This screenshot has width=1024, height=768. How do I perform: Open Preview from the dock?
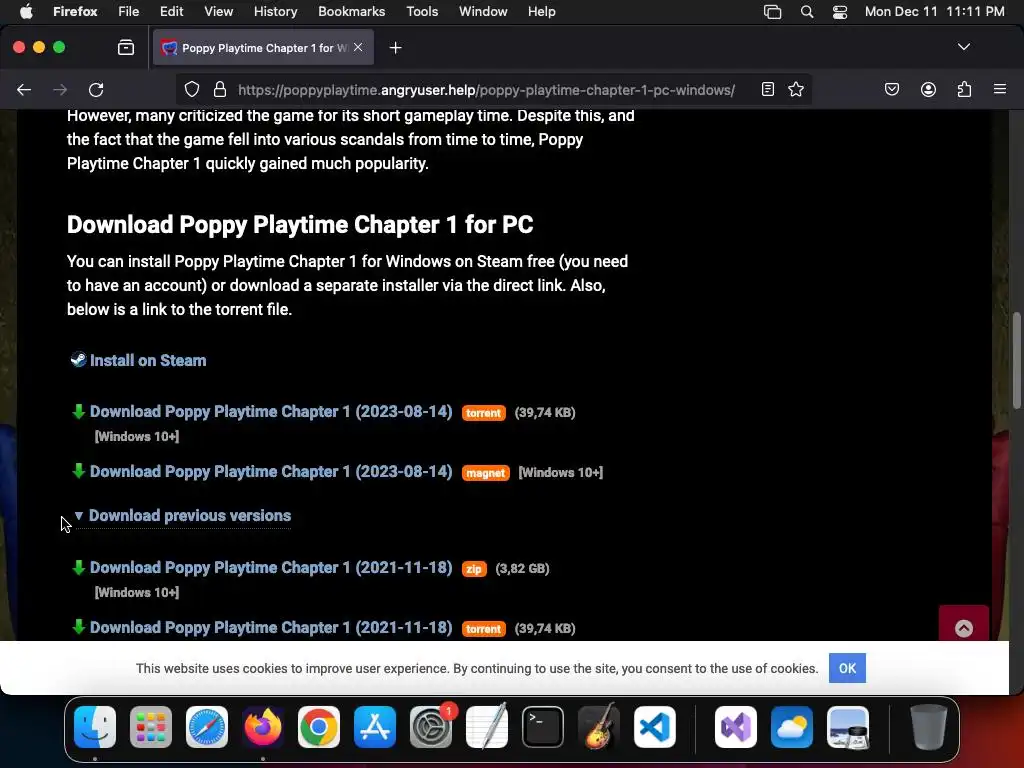click(x=848, y=727)
